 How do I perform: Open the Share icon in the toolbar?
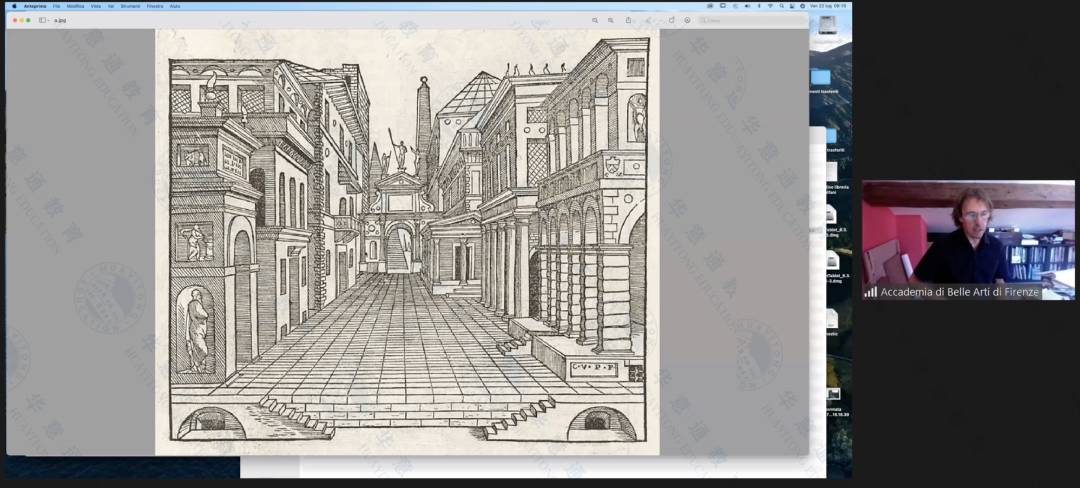[628, 20]
